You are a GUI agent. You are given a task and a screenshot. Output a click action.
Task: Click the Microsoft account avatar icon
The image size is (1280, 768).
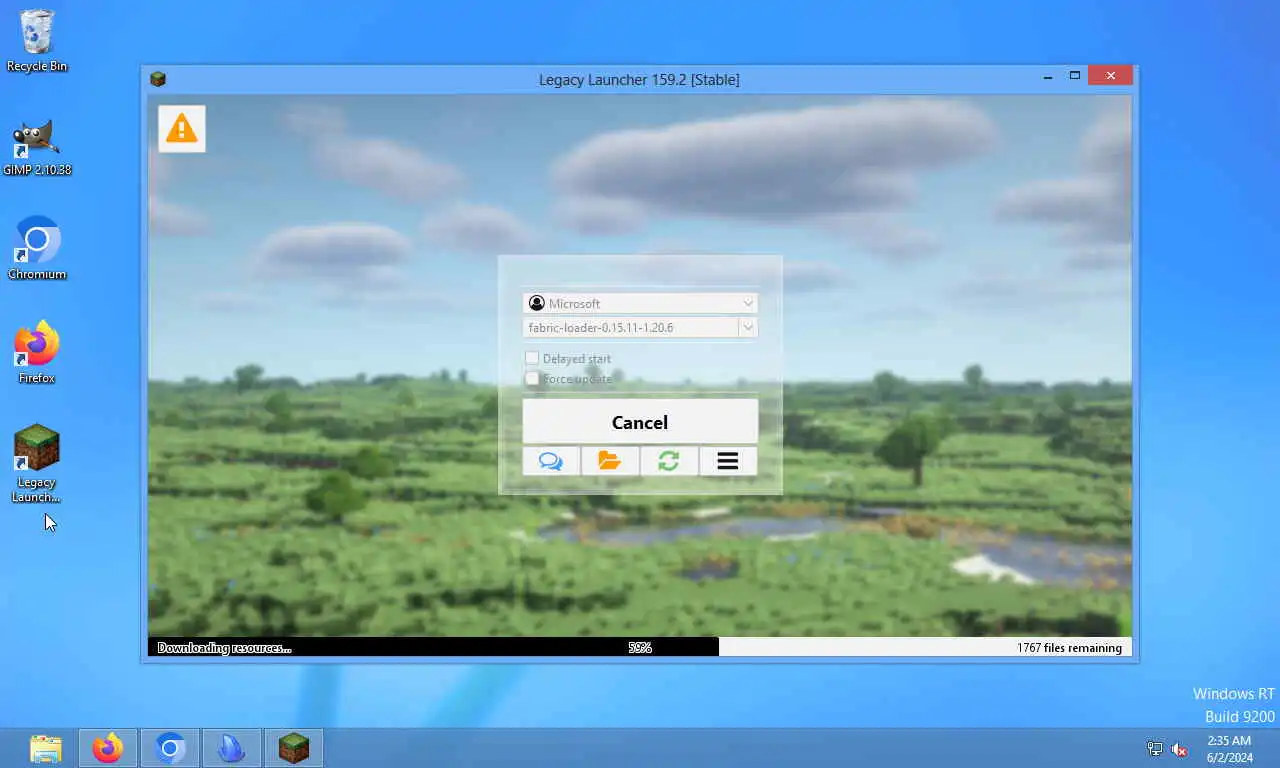point(537,303)
